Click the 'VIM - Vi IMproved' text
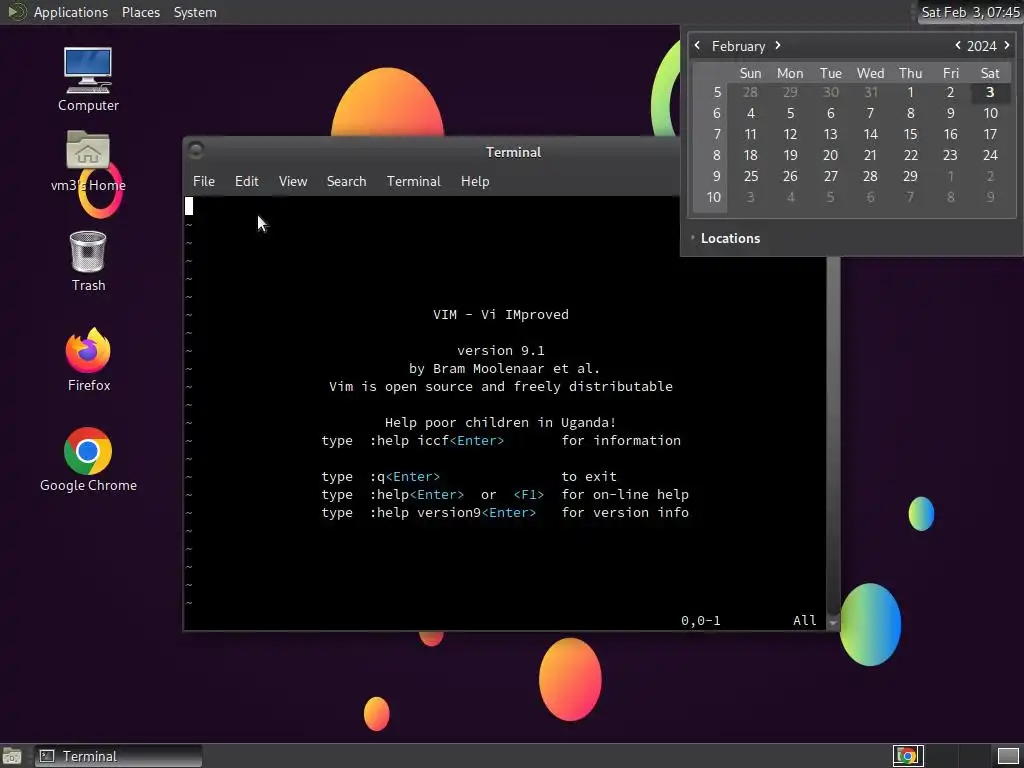 coord(500,314)
